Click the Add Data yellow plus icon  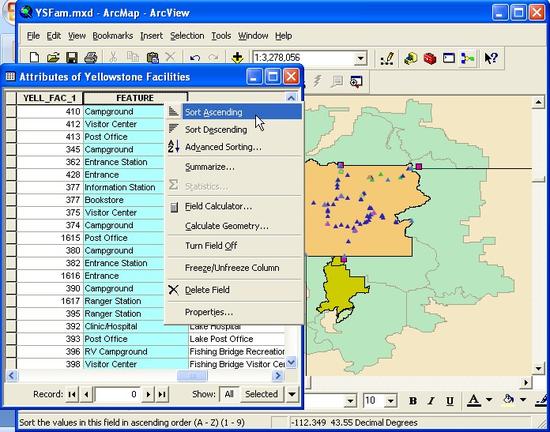pyautogui.click(x=237, y=57)
